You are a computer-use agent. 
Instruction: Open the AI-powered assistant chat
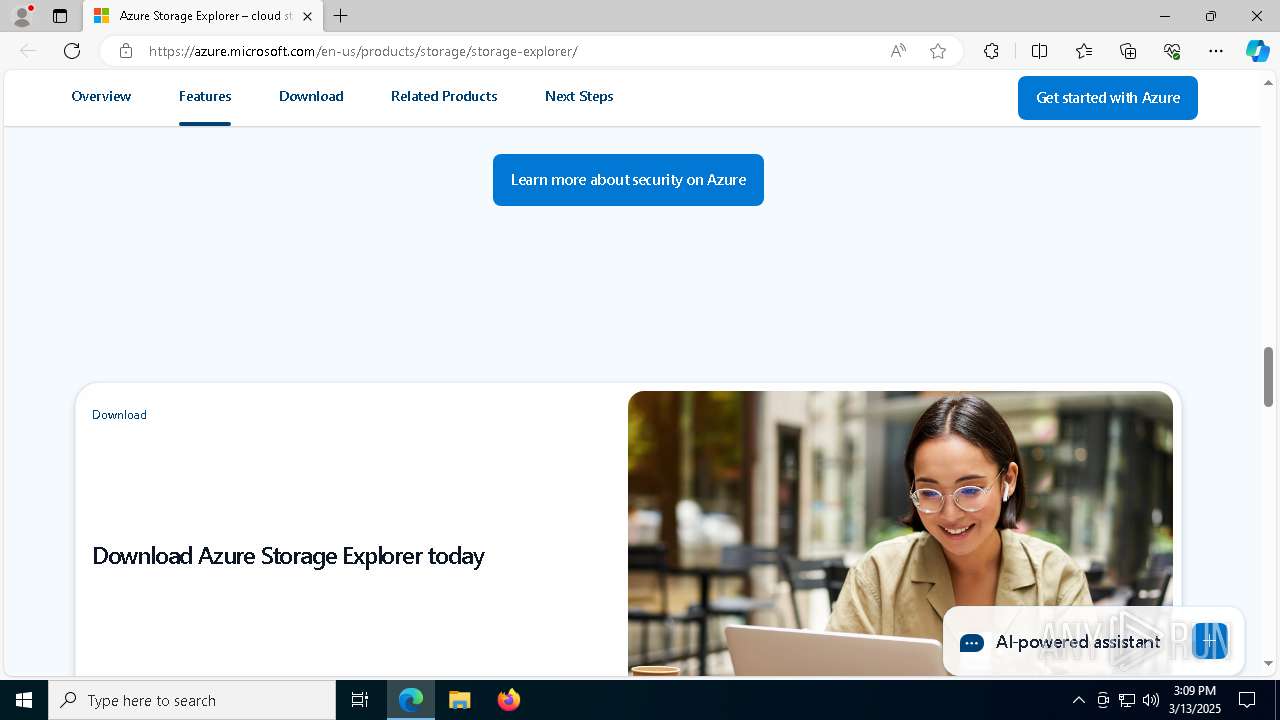[1093, 642]
